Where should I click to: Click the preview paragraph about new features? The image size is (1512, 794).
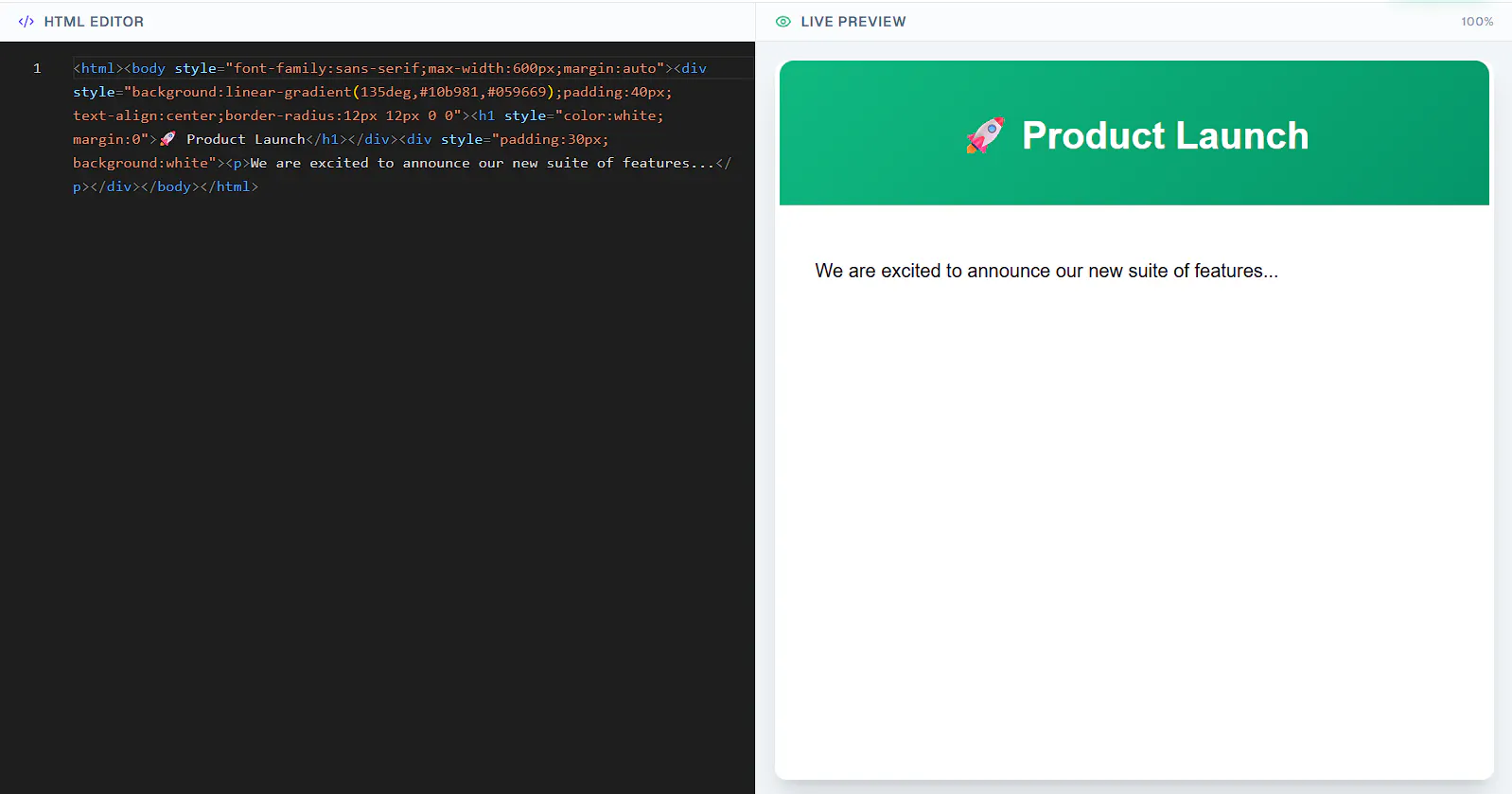(1046, 271)
